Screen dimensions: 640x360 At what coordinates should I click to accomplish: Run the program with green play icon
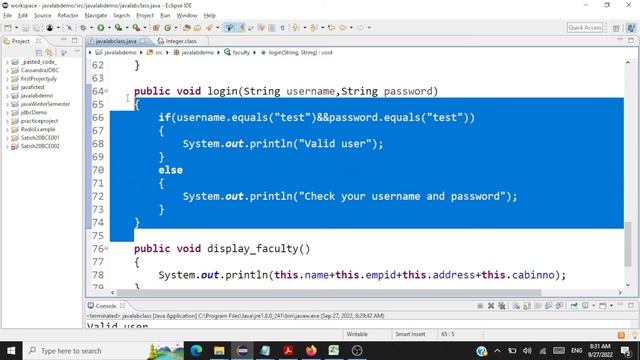[100, 28]
